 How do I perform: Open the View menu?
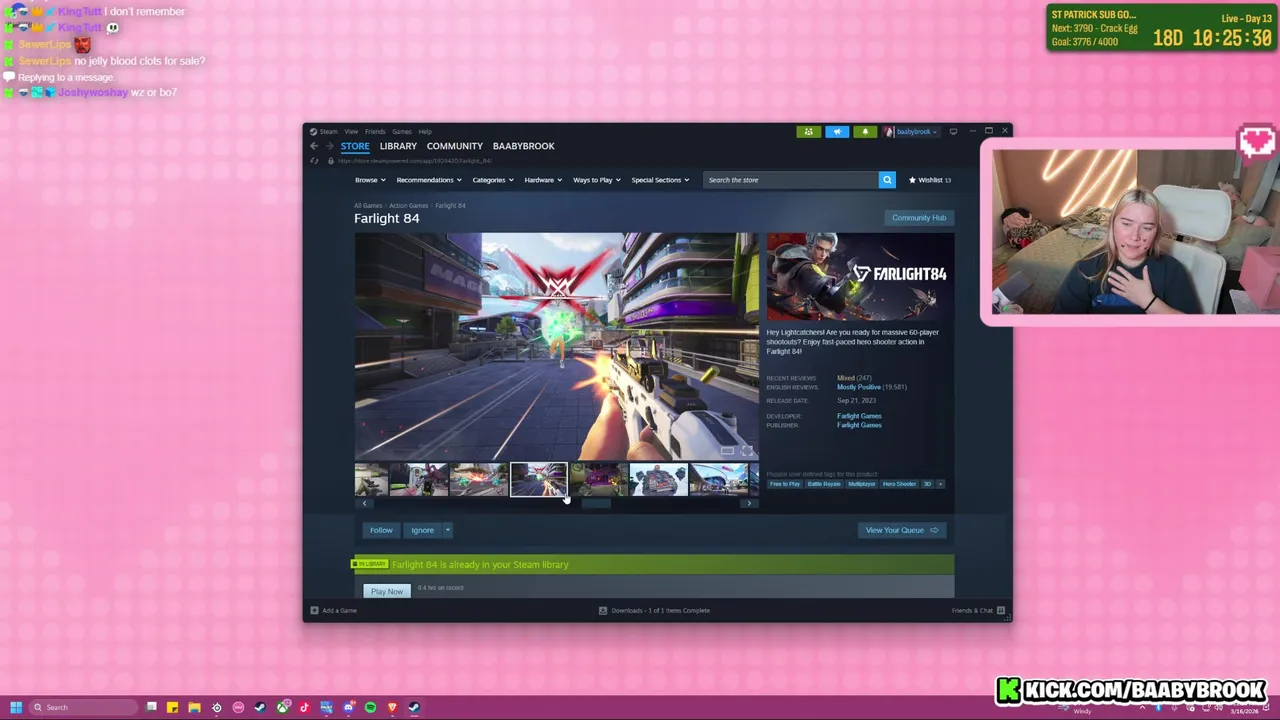pyautogui.click(x=351, y=131)
